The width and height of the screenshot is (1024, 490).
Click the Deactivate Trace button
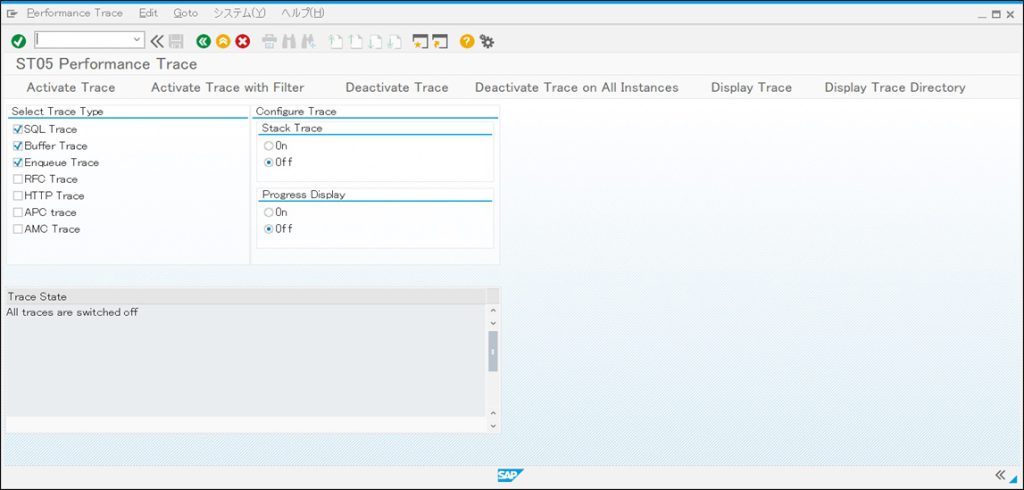click(x=396, y=88)
